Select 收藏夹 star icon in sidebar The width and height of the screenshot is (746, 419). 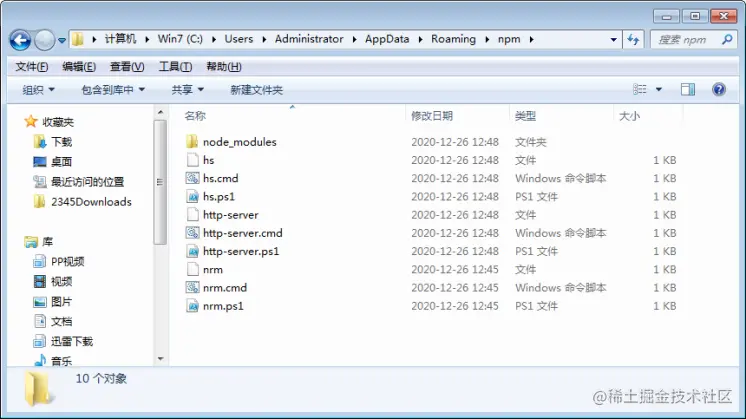click(31, 121)
